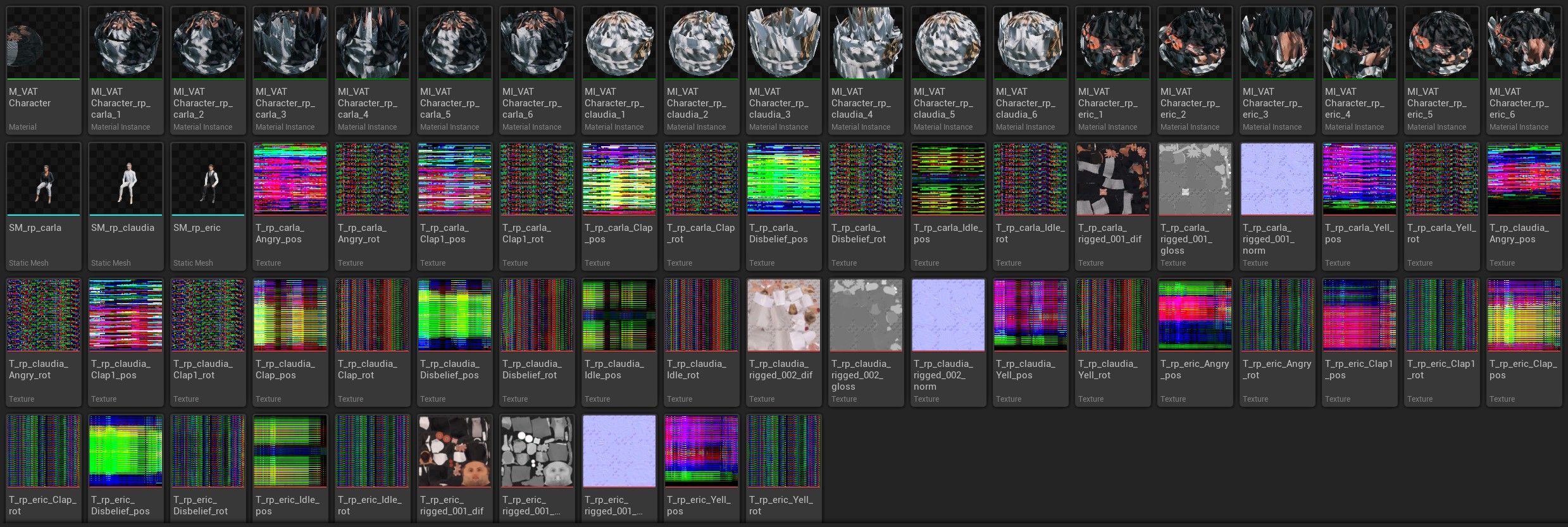Select T_rp_carla_Clap1_pos texture
1568x527 pixels.
pos(455,206)
